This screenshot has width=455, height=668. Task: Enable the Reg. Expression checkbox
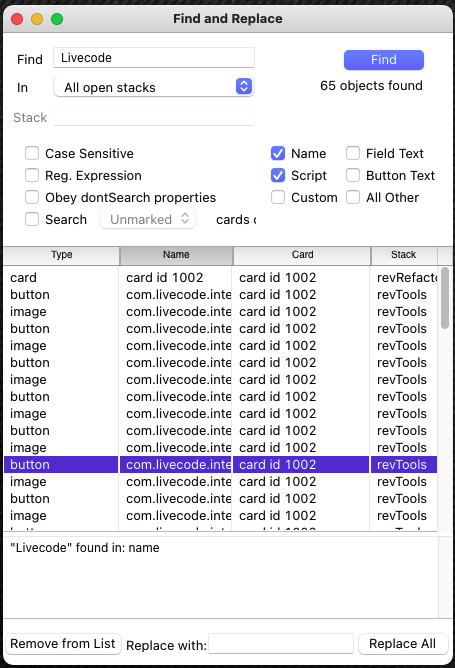click(32, 175)
